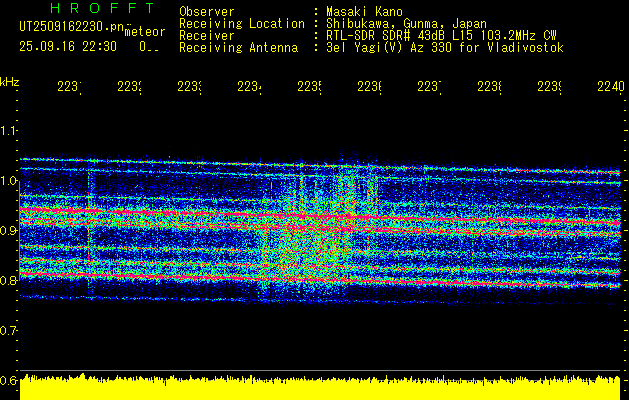Image resolution: width=629 pixels, height=400 pixels.
Task: Click the word meteor under the file name
Action: pos(145,32)
